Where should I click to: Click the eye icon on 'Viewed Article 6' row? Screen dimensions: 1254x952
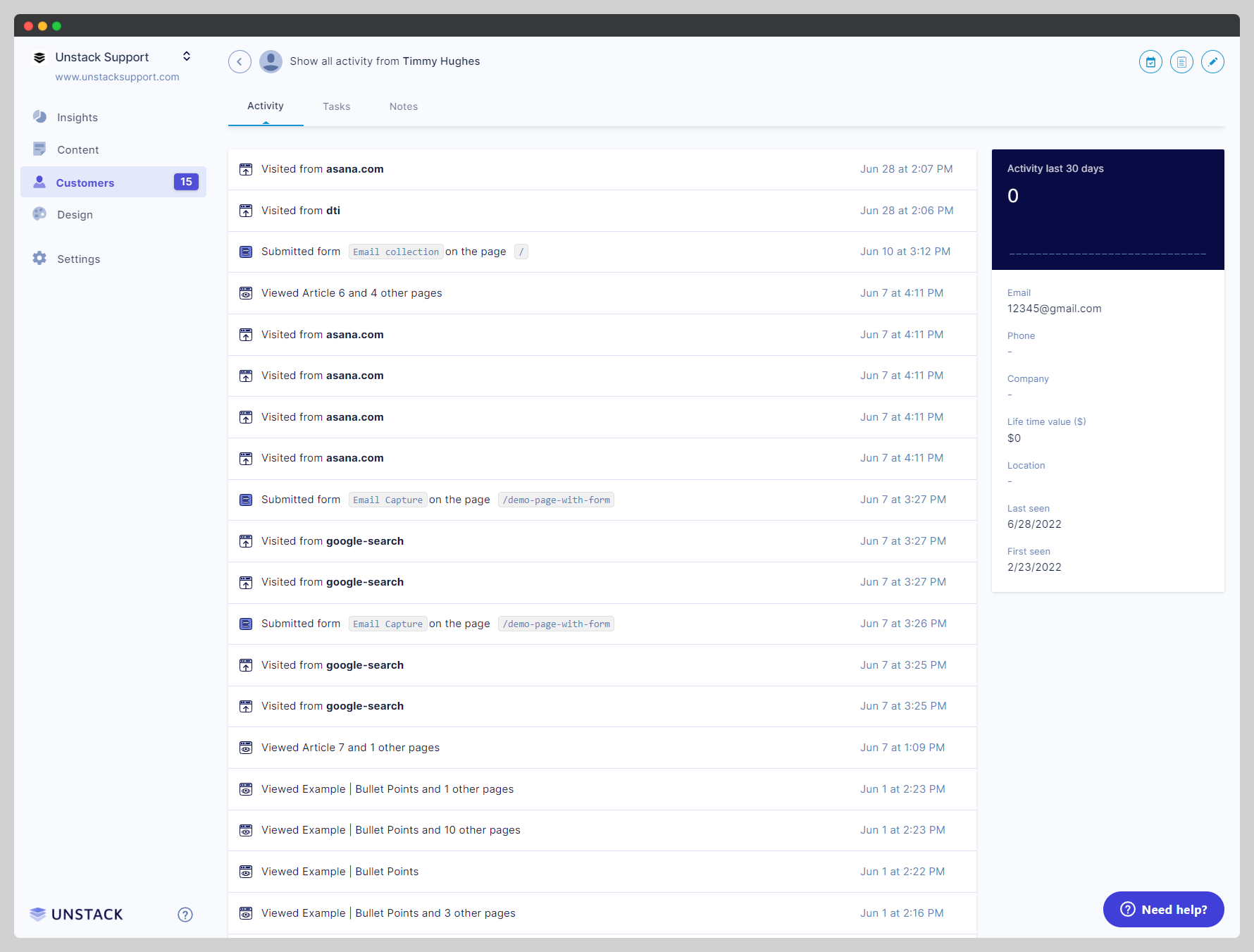click(x=246, y=293)
